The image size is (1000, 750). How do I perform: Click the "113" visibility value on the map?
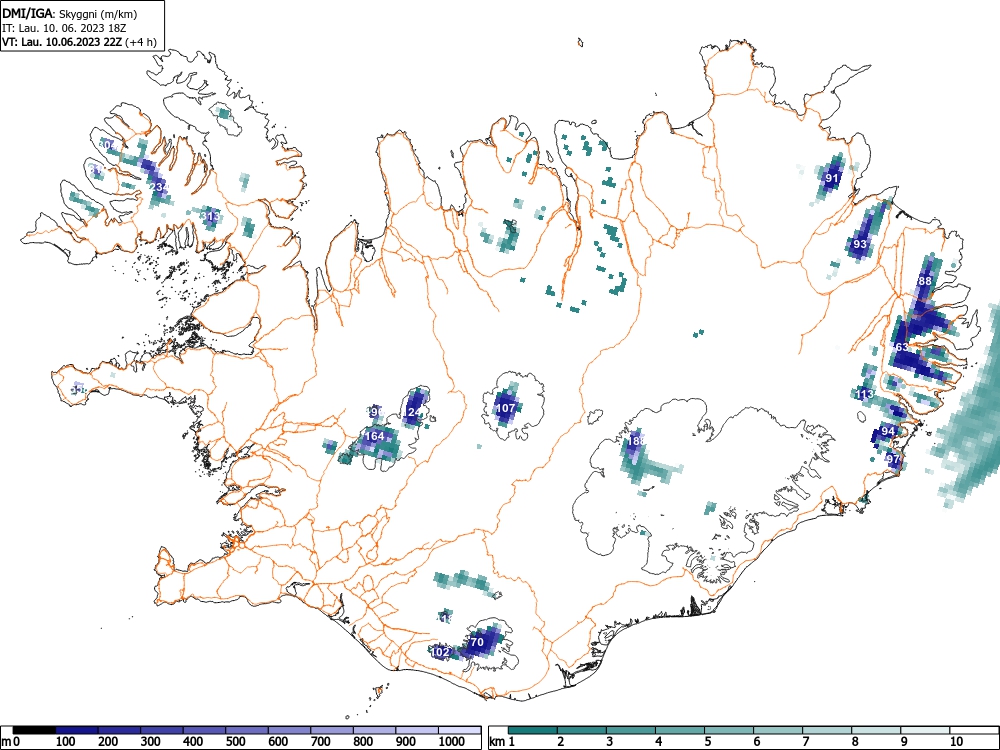pyautogui.click(x=865, y=394)
